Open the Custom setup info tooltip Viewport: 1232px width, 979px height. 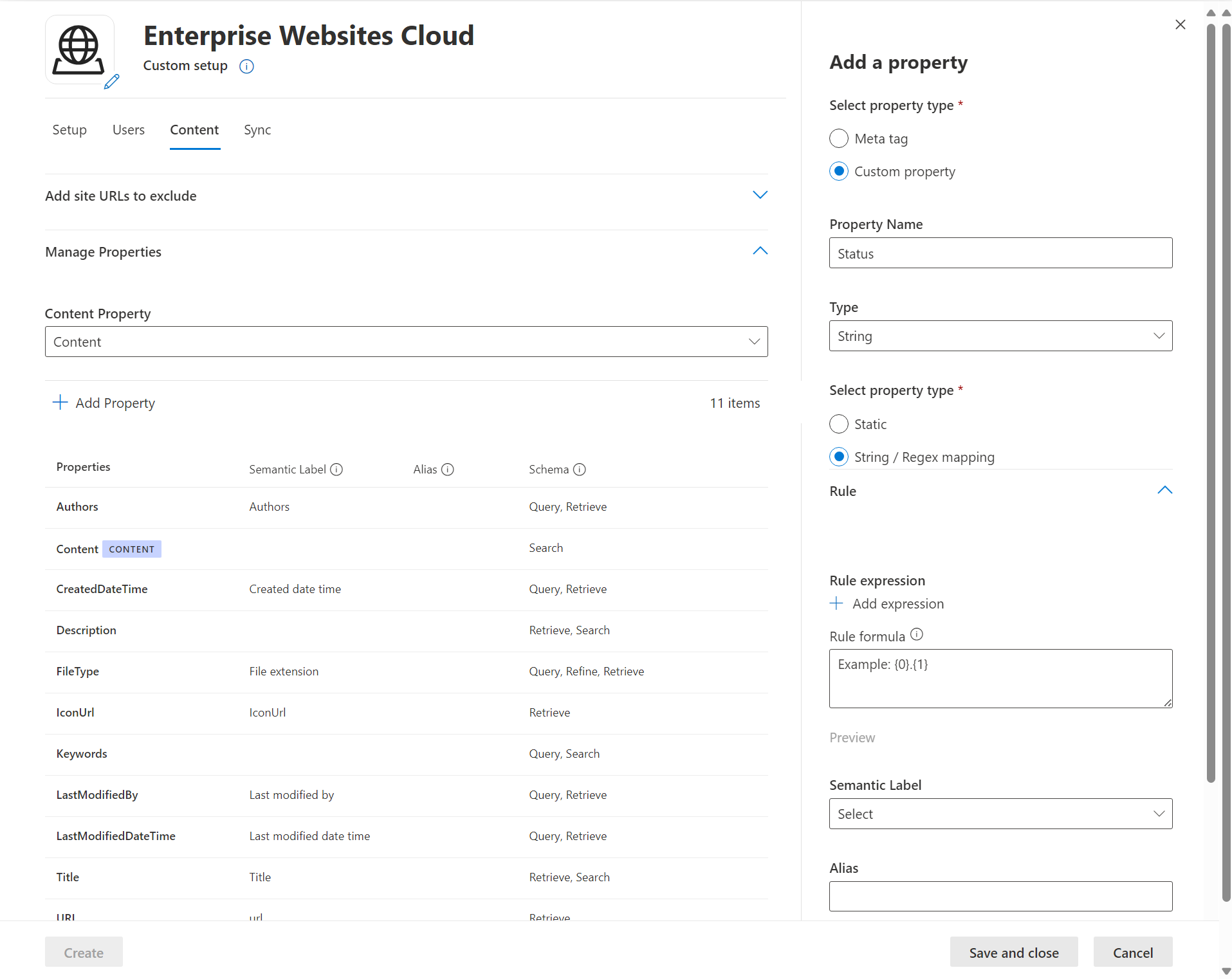246,66
